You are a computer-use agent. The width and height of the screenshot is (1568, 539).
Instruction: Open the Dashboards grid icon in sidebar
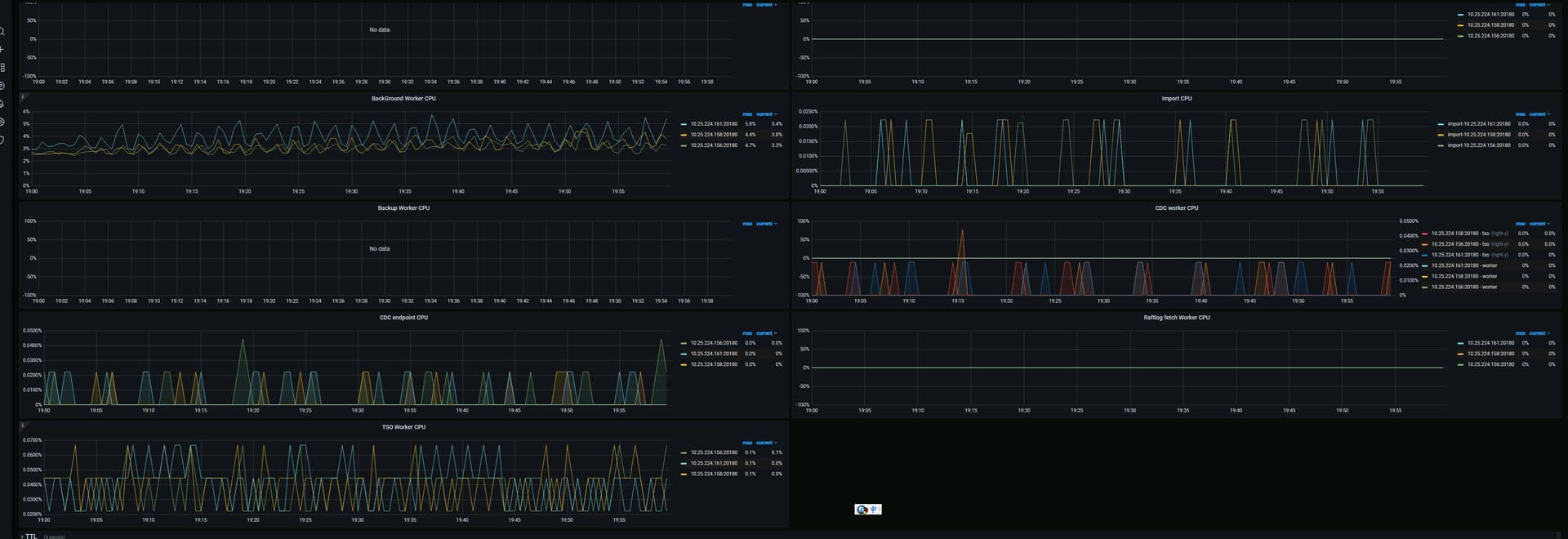[x=2, y=68]
